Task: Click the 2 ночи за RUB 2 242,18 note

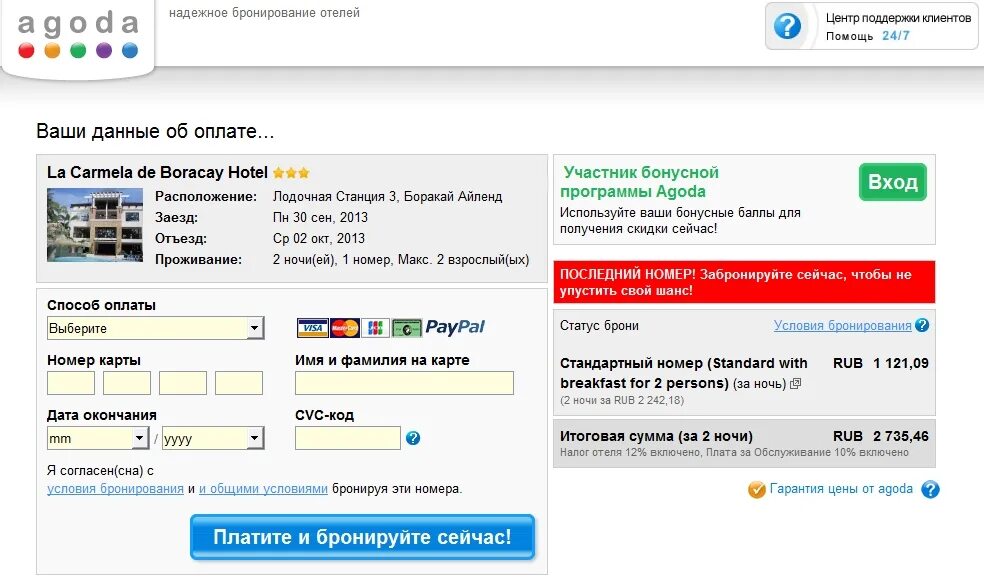Action: point(622,400)
